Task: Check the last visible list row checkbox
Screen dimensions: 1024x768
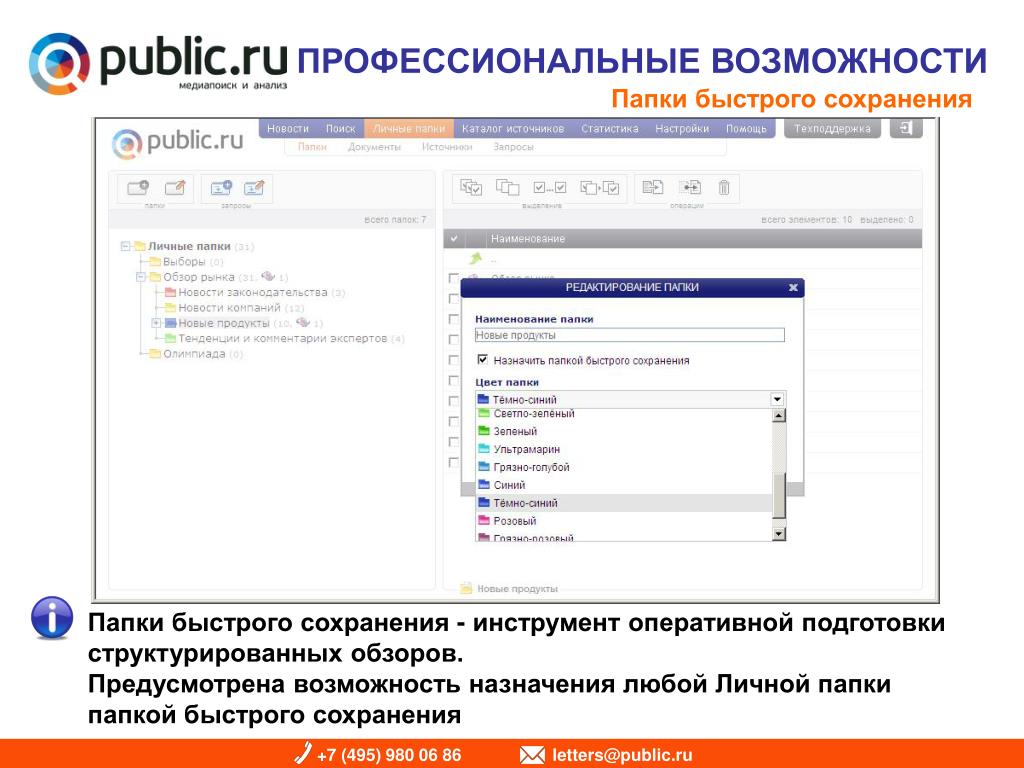Action: pos(454,462)
